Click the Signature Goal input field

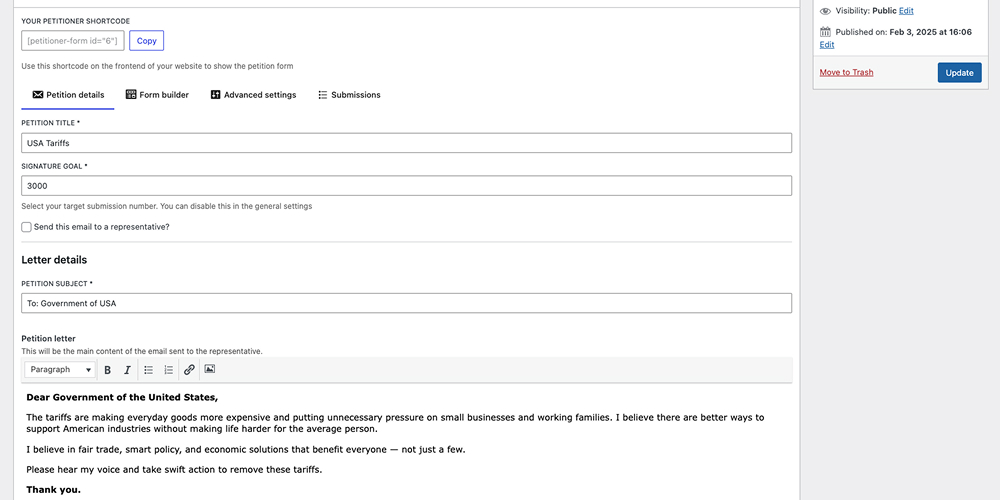[x=406, y=186]
